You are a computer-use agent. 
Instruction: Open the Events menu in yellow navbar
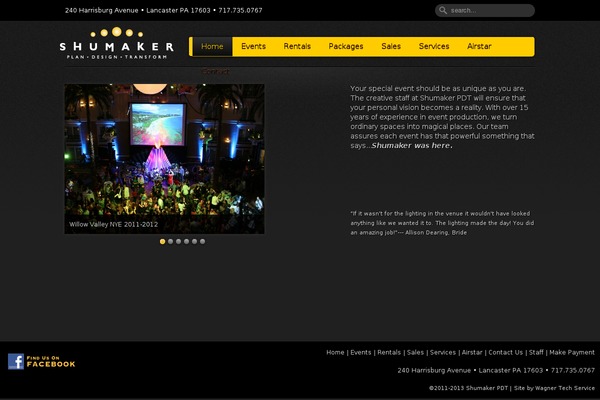click(x=253, y=46)
